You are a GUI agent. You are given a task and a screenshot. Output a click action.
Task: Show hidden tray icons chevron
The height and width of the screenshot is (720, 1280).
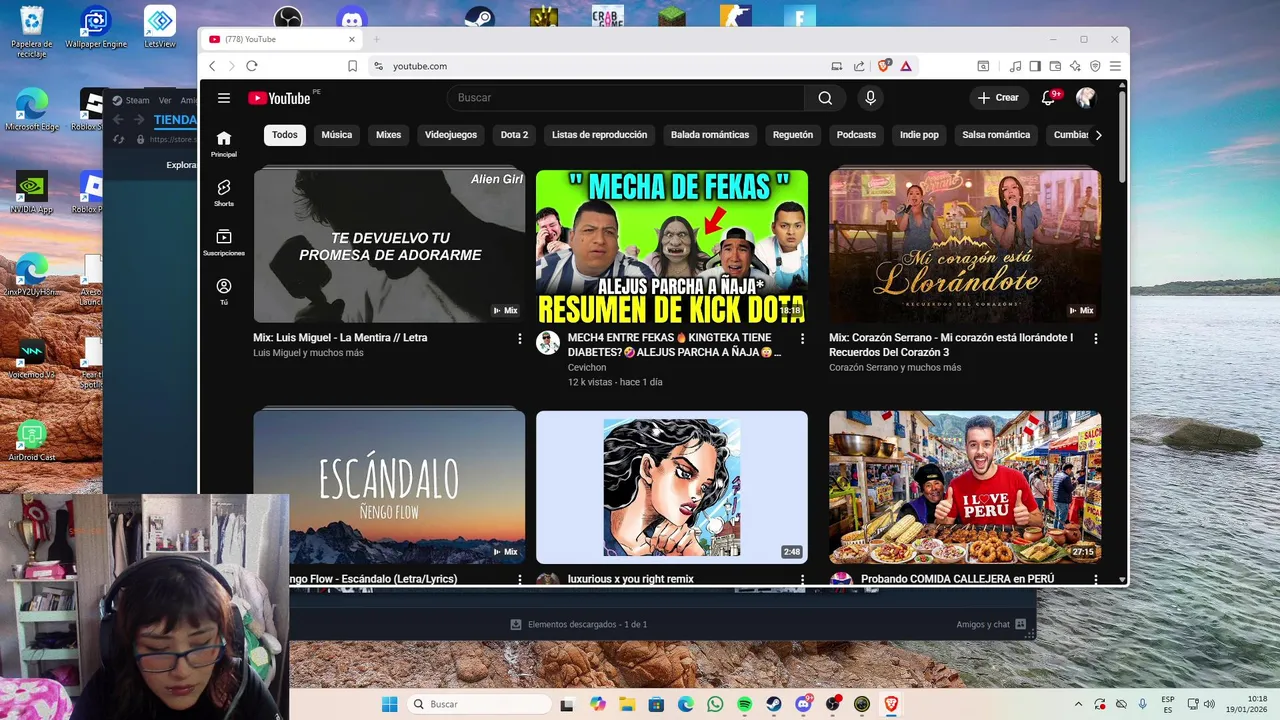[x=1078, y=704]
